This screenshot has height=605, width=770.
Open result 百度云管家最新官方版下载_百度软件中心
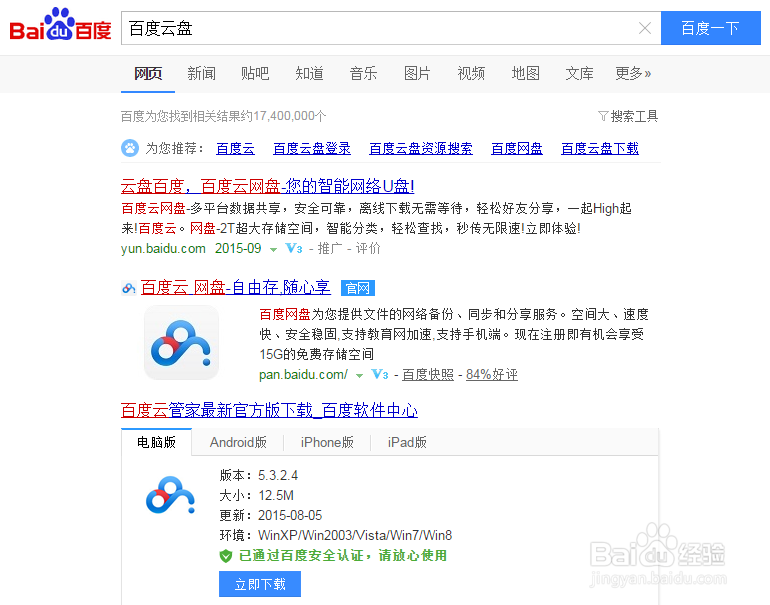(269, 410)
